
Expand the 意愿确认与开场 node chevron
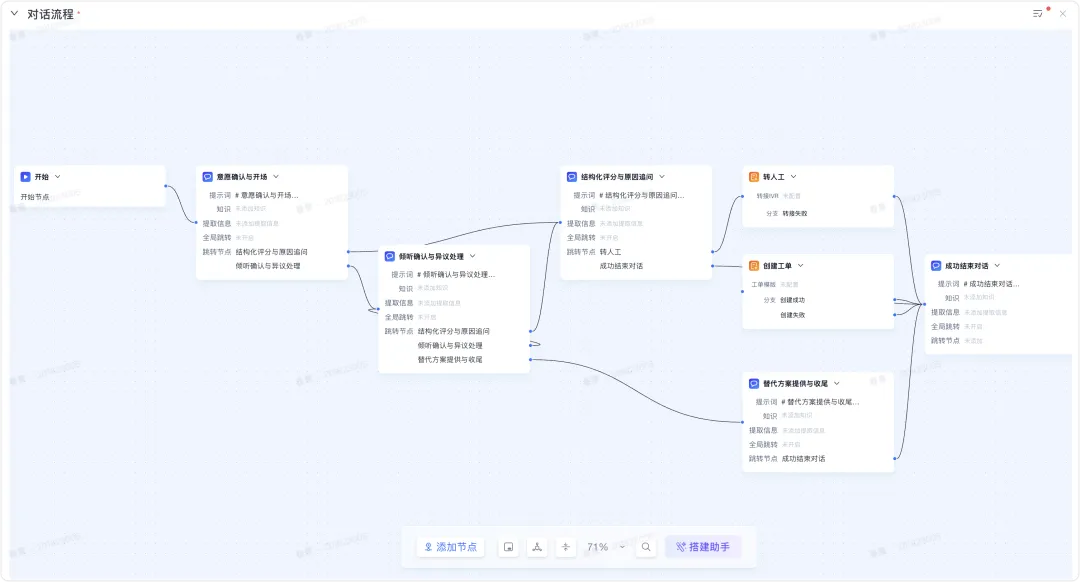click(x=276, y=177)
